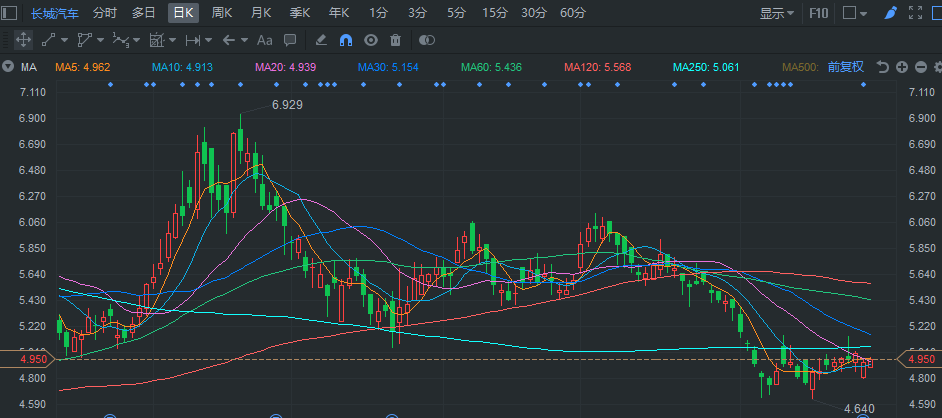Toggle the overlapping circles overlay button

pyautogui.click(x=427, y=40)
